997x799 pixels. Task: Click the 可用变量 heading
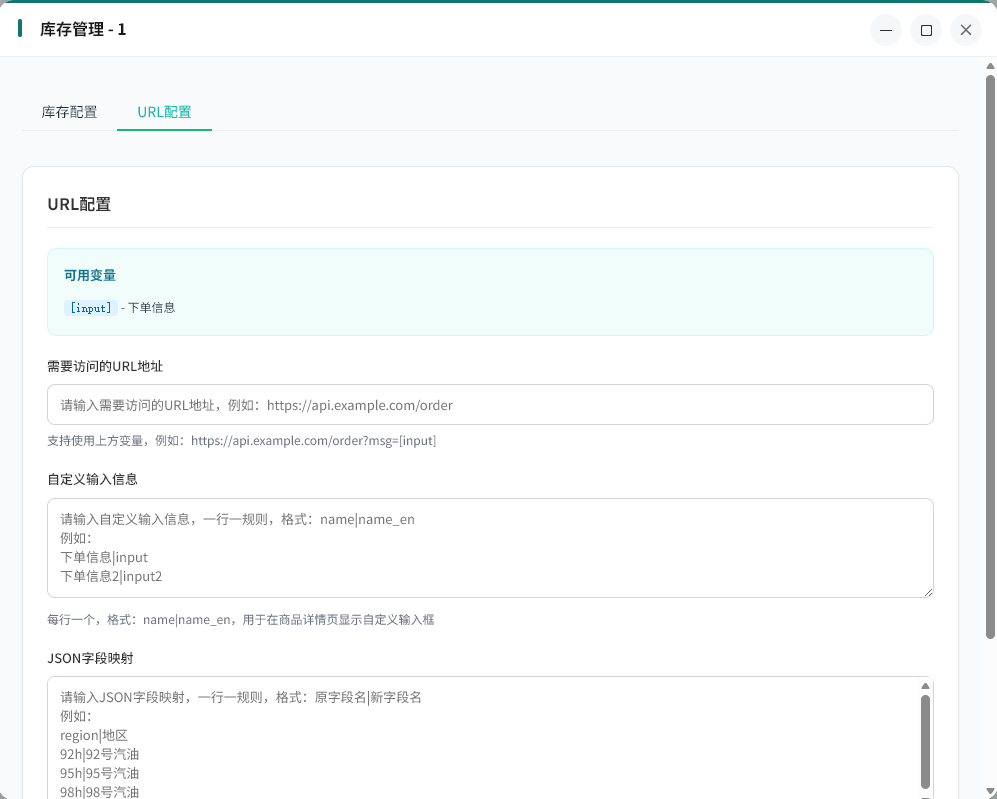tap(90, 275)
